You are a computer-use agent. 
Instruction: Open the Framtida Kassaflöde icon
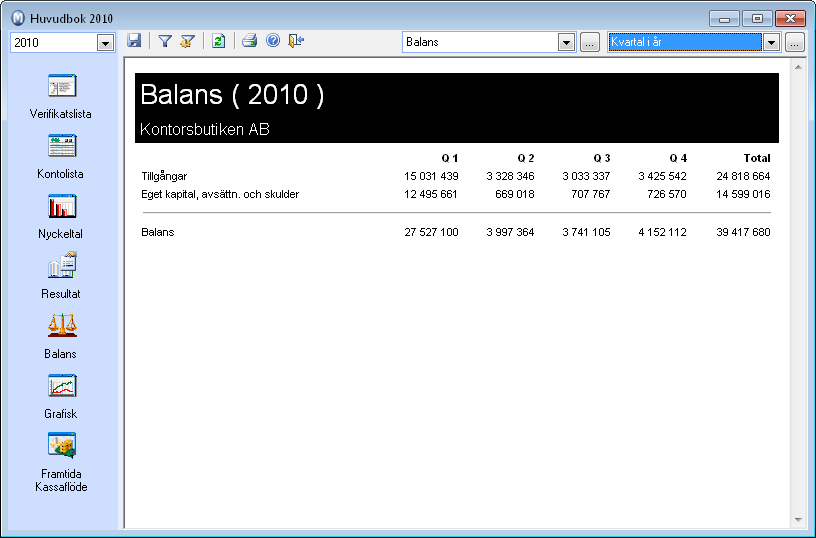click(x=62, y=445)
